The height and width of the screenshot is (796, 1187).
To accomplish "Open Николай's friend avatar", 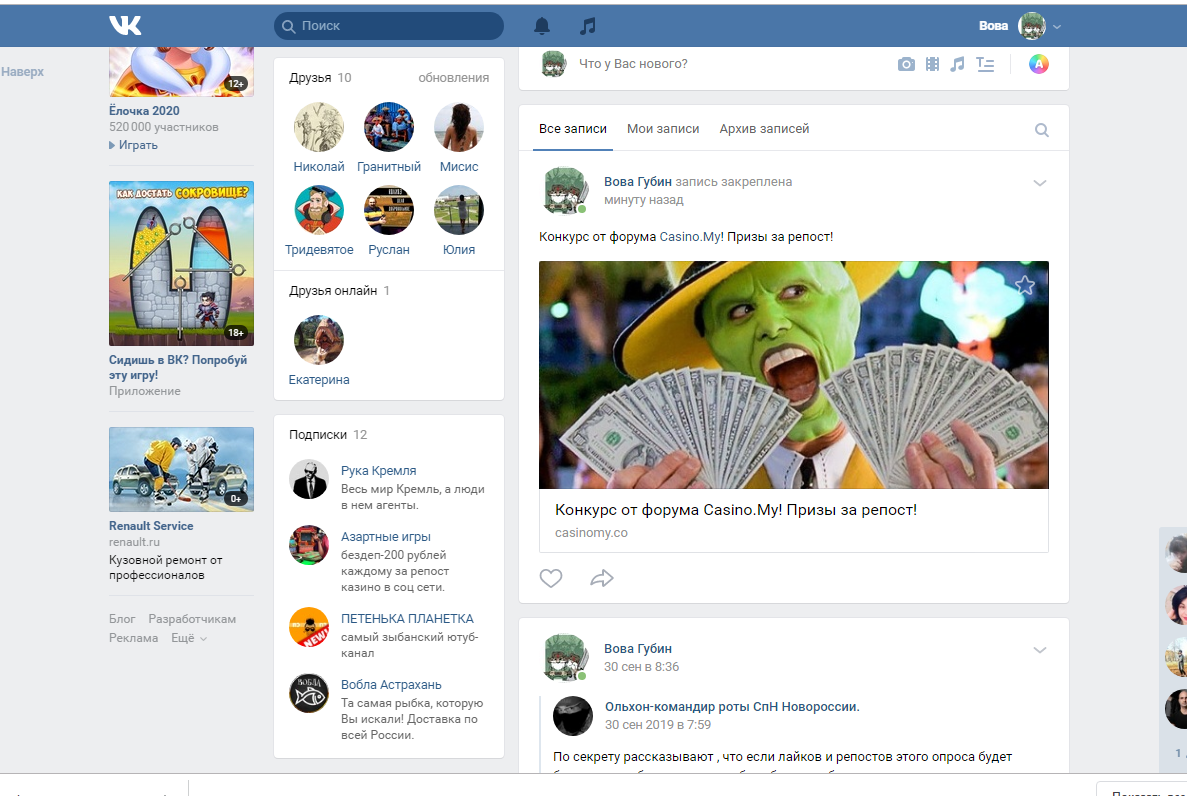I will (319, 127).
